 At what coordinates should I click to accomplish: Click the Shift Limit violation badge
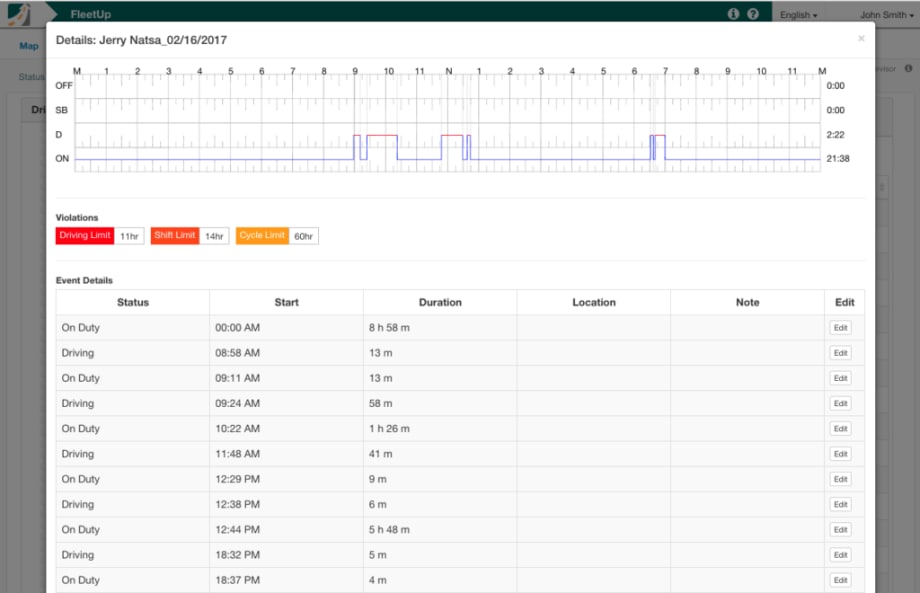[174, 236]
